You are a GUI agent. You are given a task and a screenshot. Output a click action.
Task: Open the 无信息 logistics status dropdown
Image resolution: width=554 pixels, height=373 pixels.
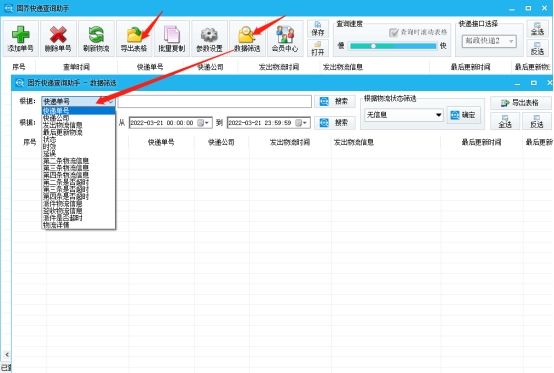(x=404, y=115)
